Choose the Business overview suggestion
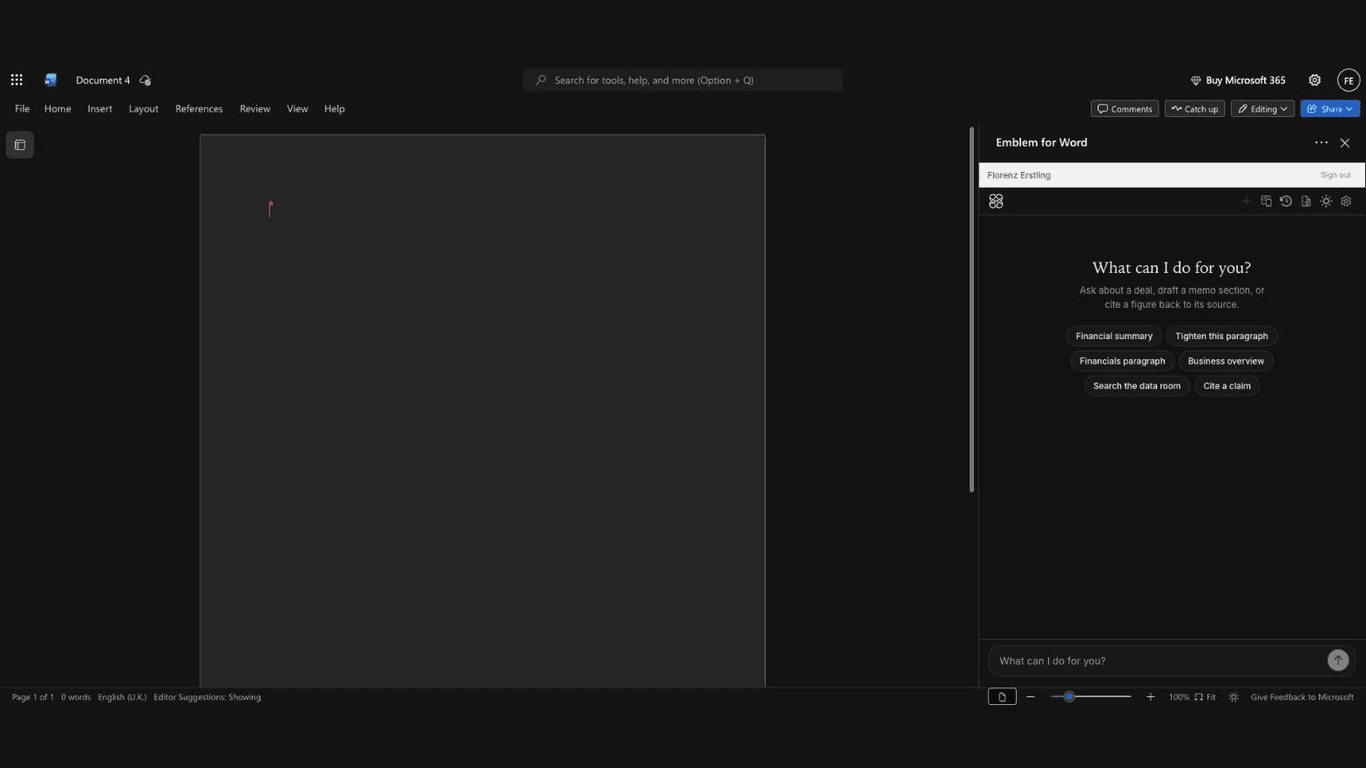Image resolution: width=1366 pixels, height=768 pixels. click(1226, 361)
